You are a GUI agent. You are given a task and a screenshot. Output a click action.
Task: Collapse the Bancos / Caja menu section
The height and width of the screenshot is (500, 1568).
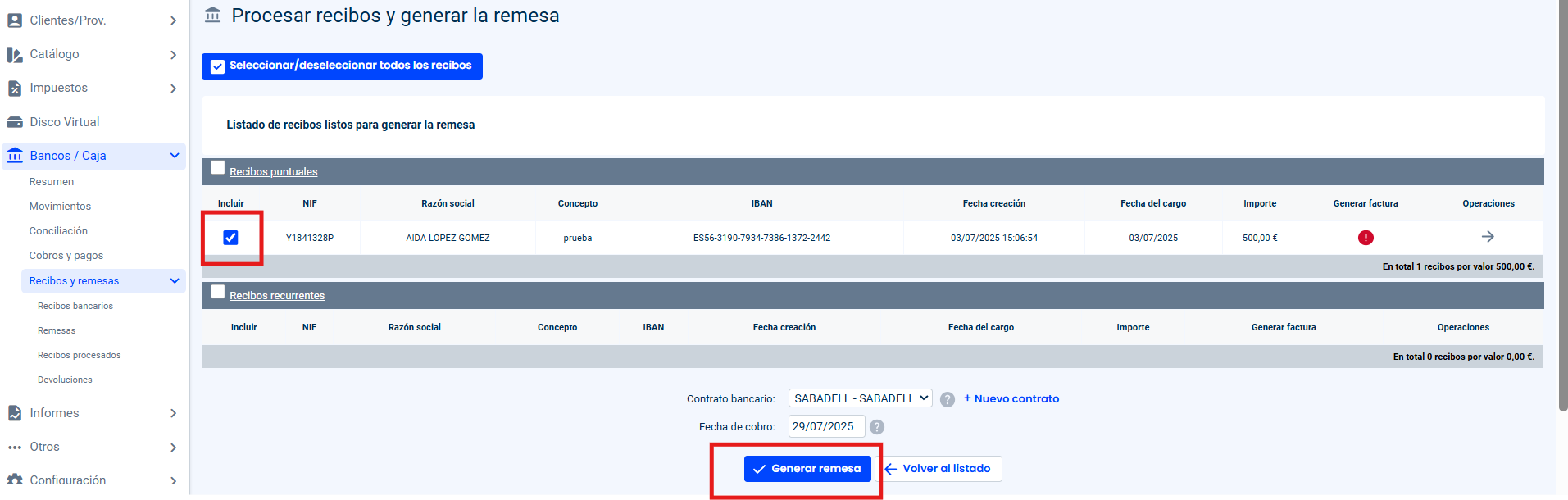pyautogui.click(x=174, y=156)
